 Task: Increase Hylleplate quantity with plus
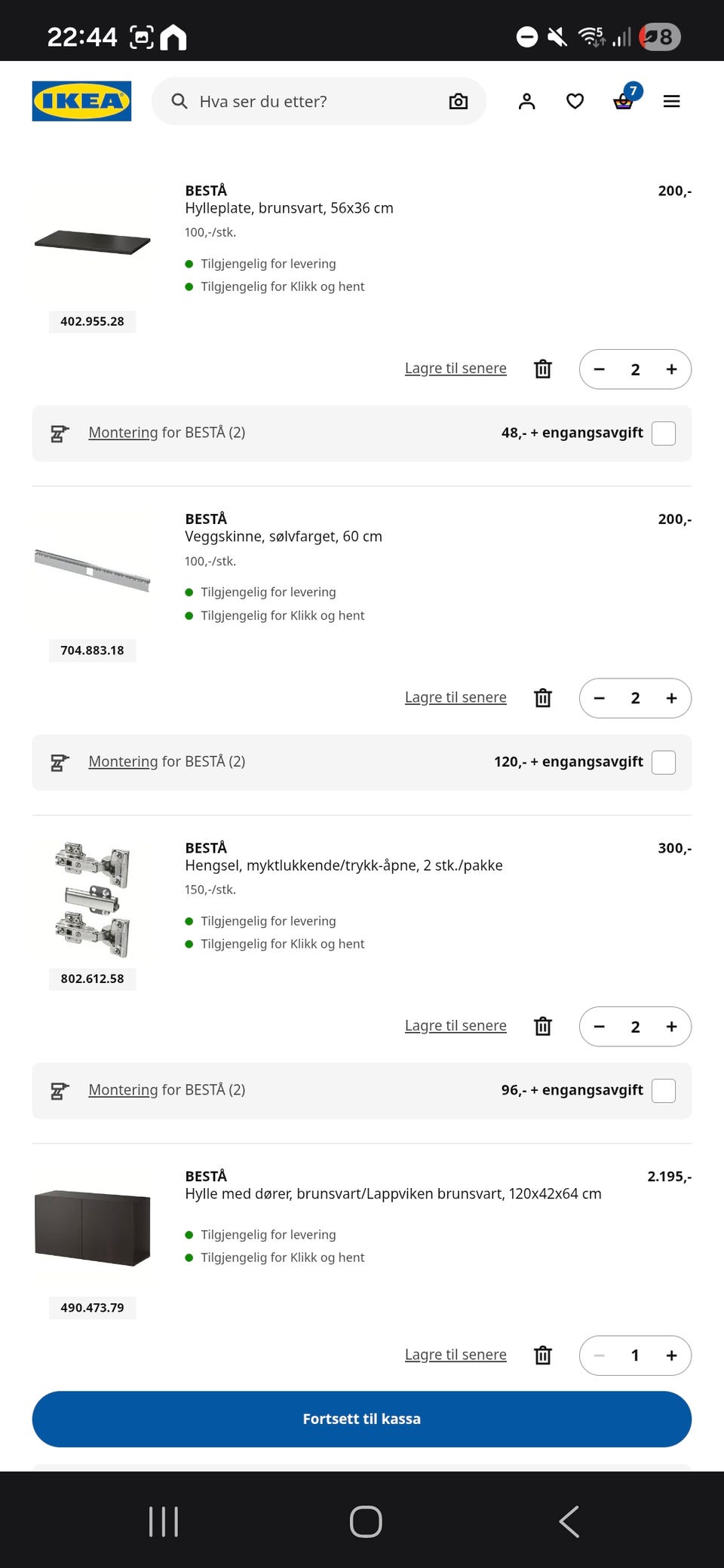(671, 369)
